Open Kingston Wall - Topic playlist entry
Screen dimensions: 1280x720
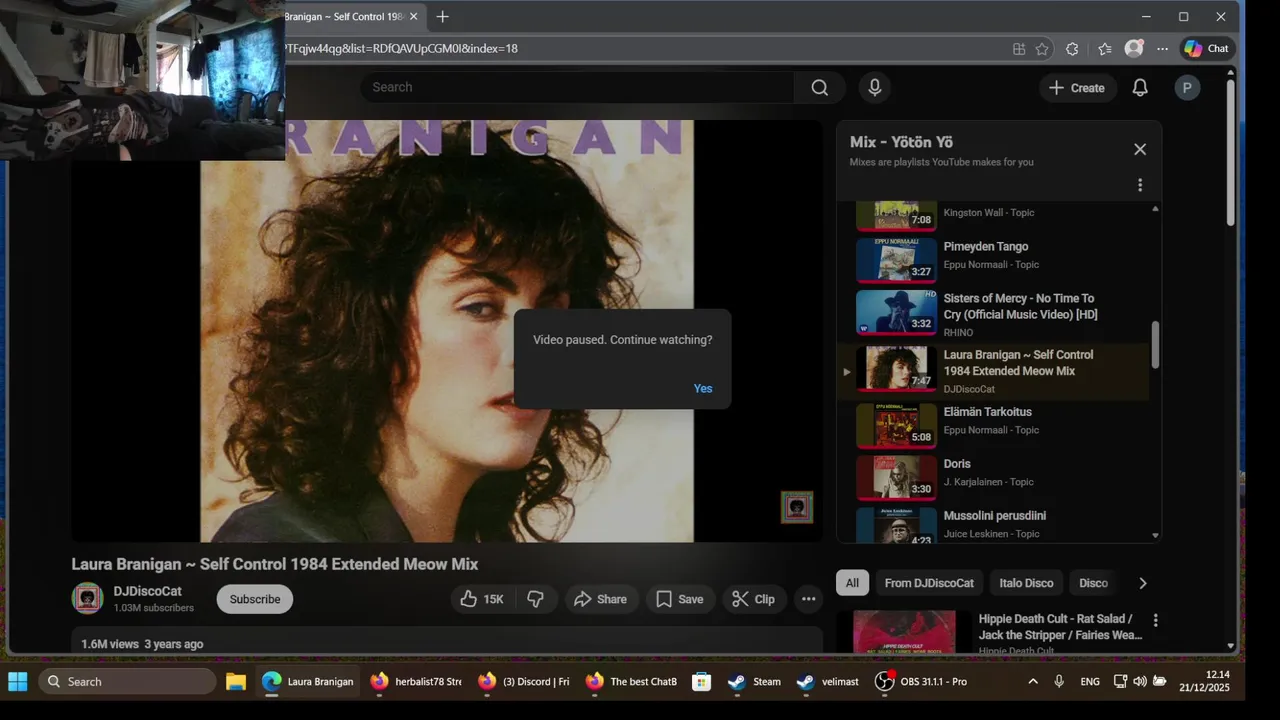click(993, 214)
